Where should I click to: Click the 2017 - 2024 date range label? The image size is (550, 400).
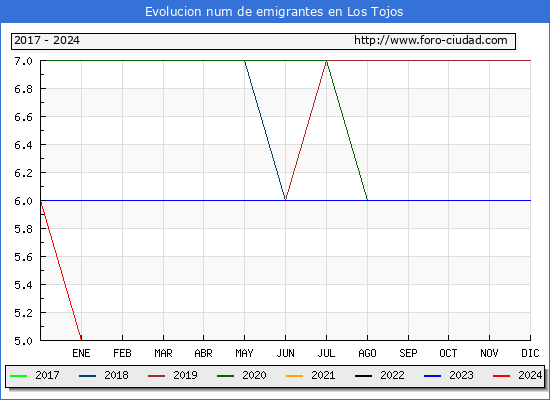point(47,40)
